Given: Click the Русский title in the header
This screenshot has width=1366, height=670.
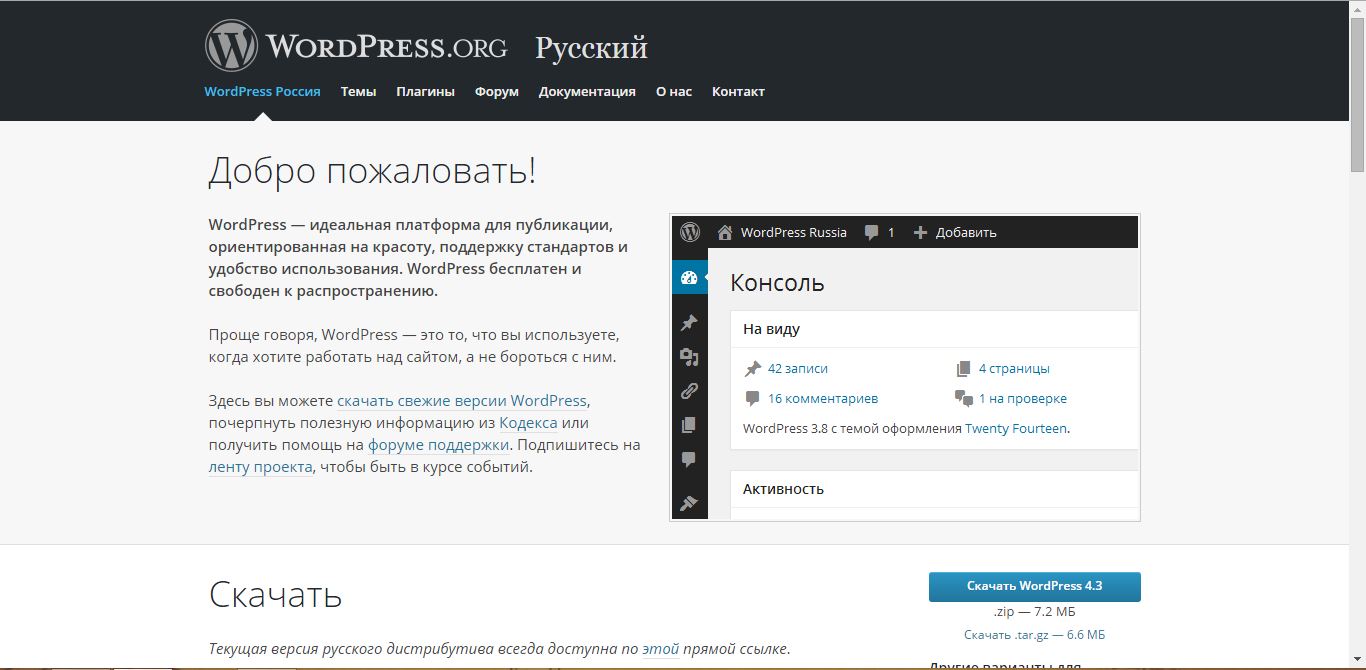Looking at the screenshot, I should pyautogui.click(x=591, y=48).
